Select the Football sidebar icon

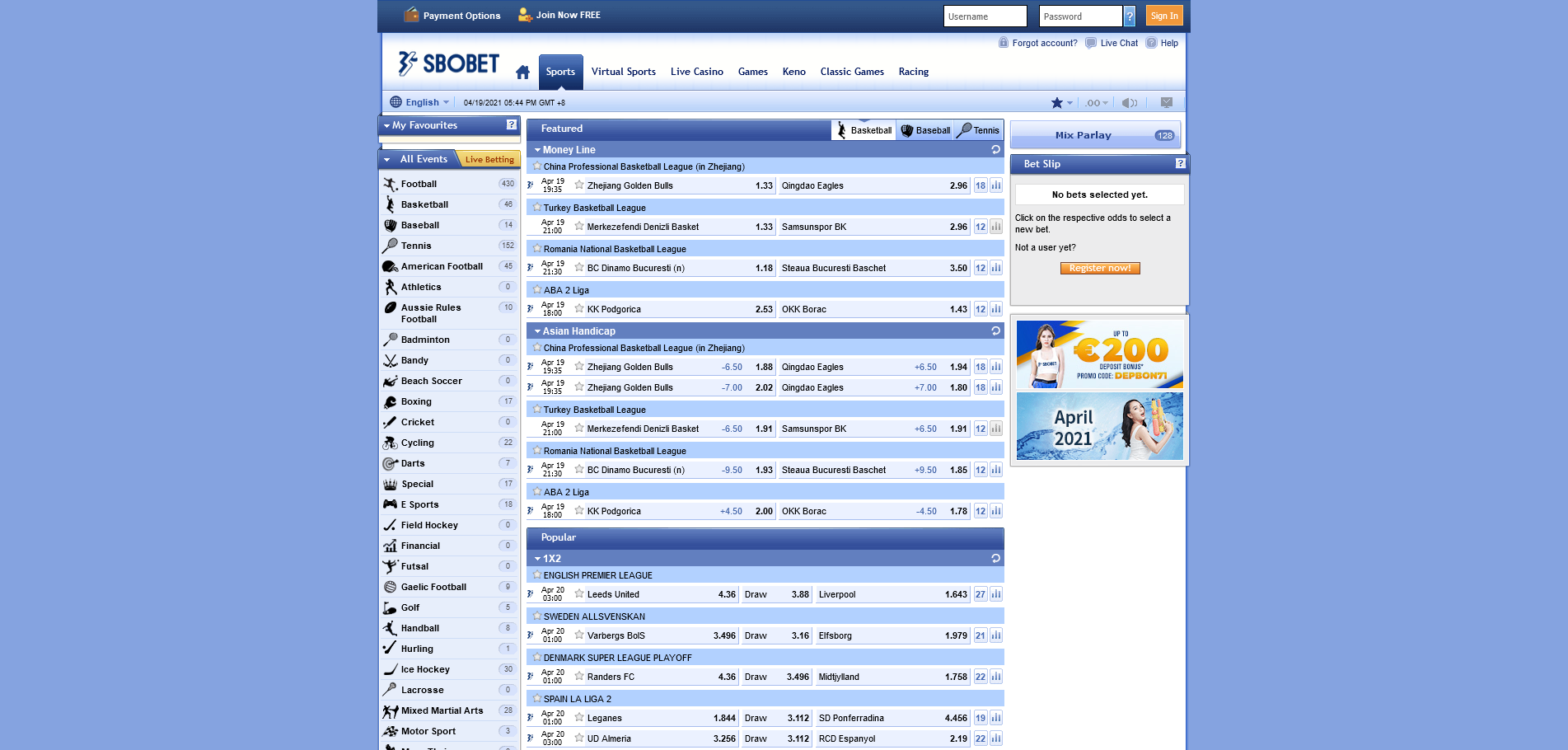coord(391,184)
